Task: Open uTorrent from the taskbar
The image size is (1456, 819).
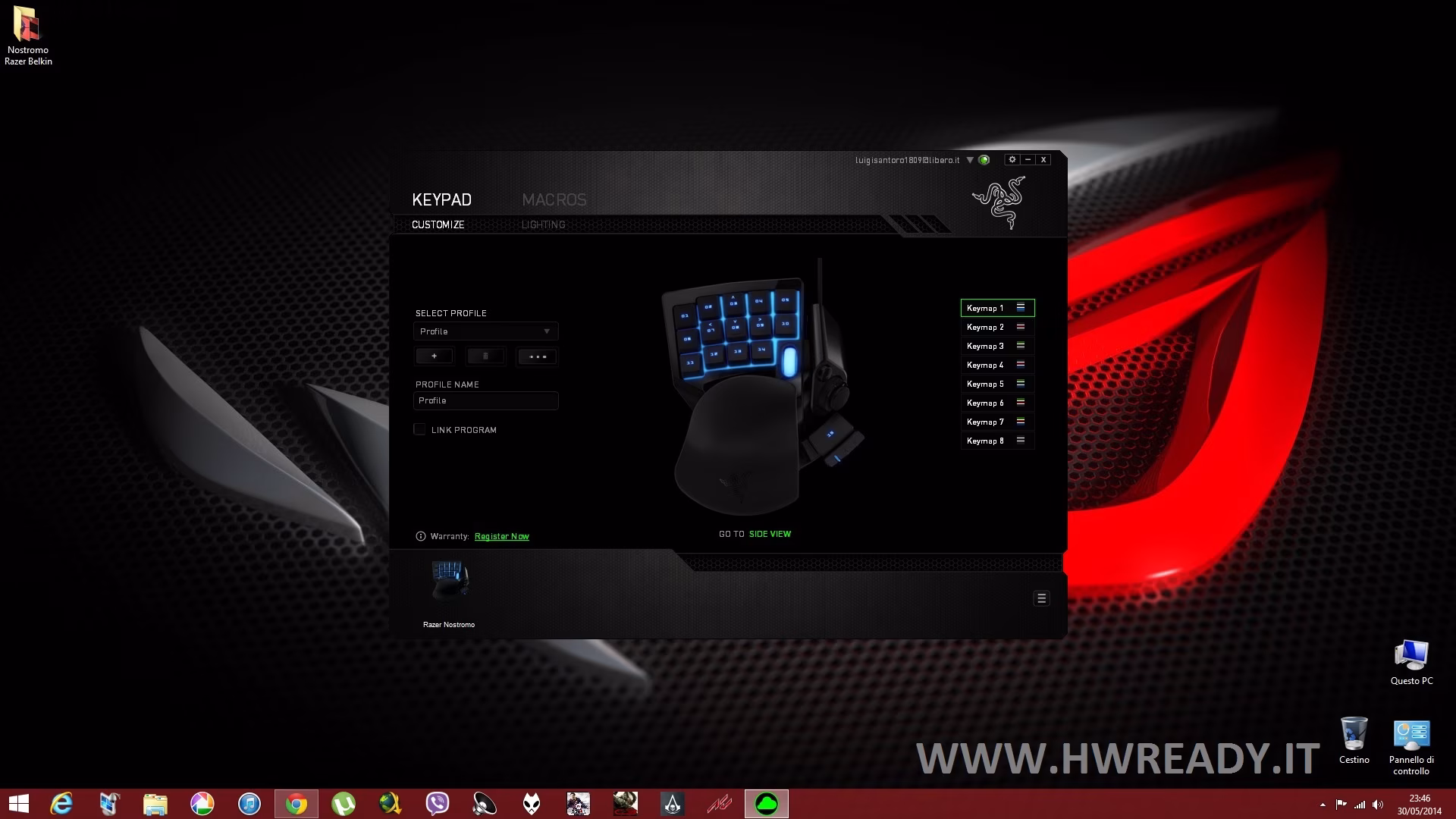Action: coord(344,804)
